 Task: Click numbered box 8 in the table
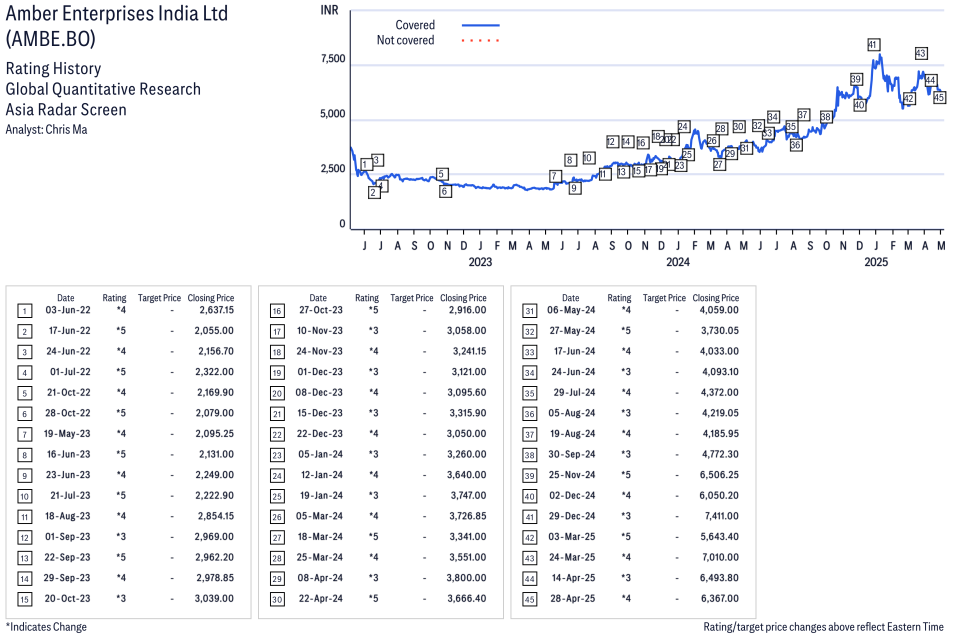[x=24, y=455]
